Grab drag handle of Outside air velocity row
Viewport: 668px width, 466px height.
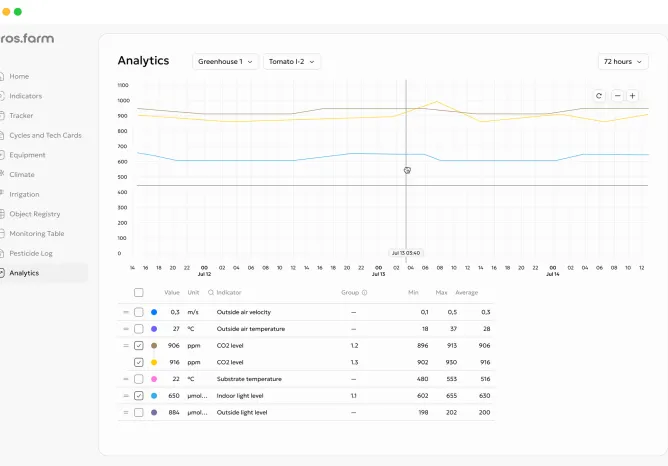point(126,312)
